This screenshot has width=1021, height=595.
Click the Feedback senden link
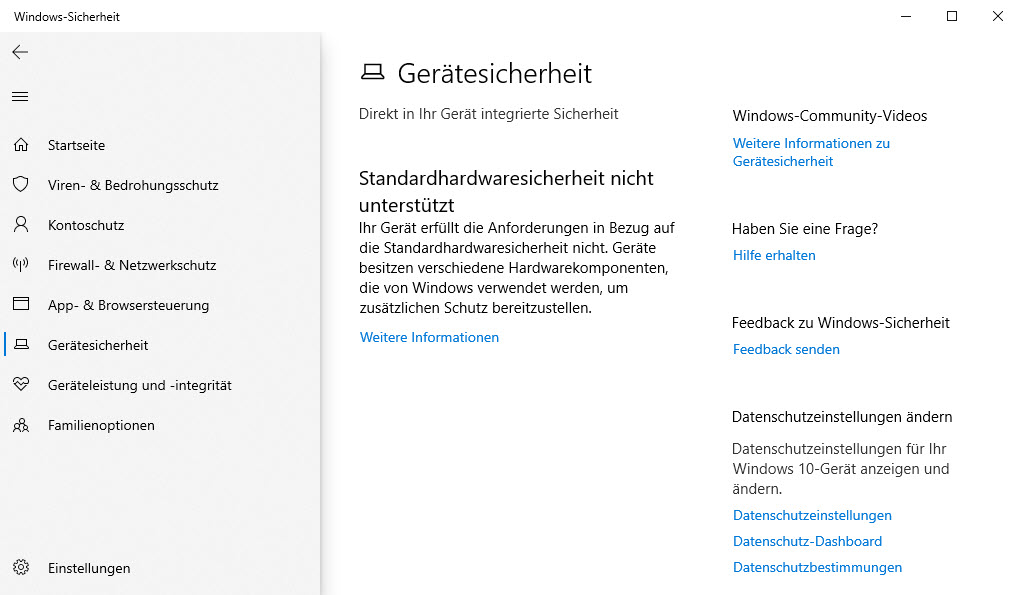pos(786,349)
